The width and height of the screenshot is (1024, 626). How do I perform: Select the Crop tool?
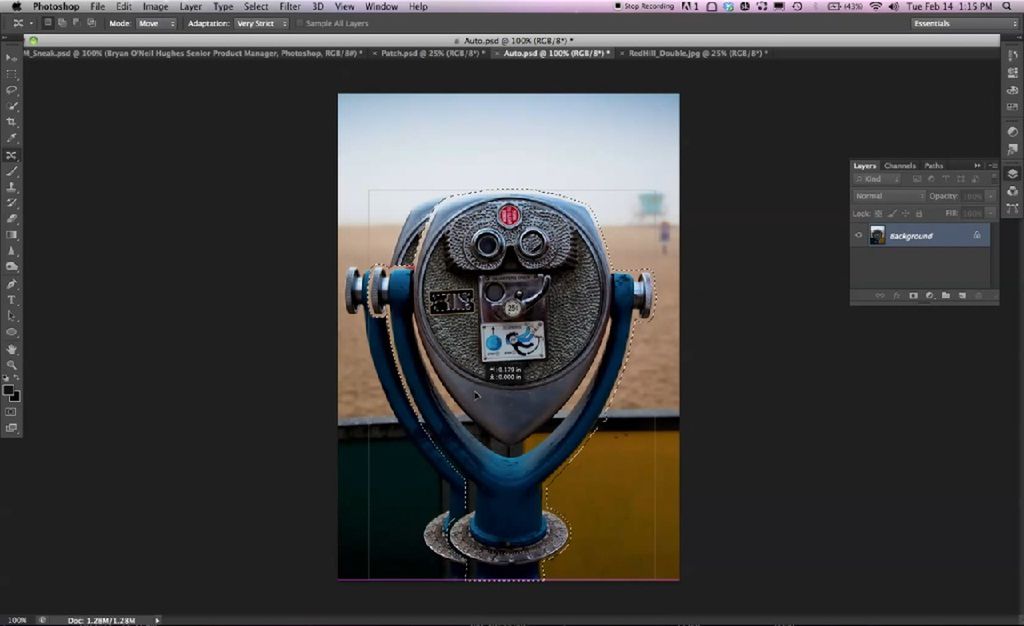[x=11, y=122]
